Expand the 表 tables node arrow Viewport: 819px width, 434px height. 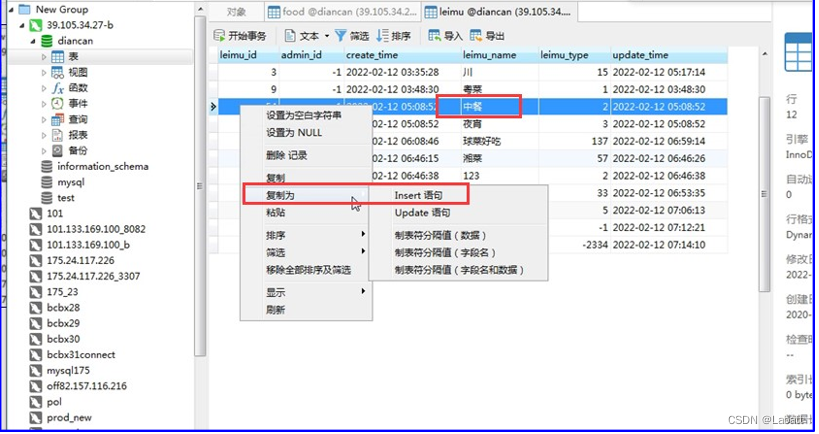44,56
